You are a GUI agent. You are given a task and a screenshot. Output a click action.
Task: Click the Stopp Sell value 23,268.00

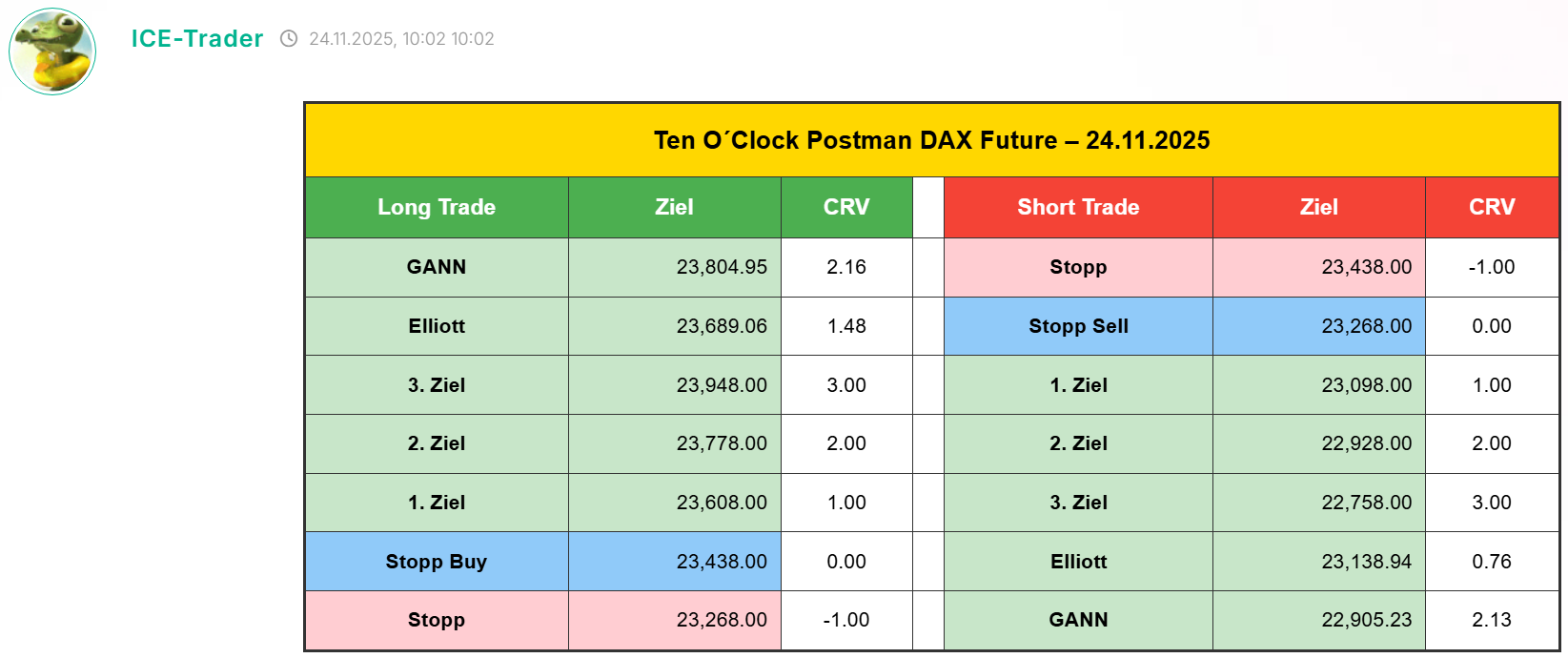pos(1366,326)
